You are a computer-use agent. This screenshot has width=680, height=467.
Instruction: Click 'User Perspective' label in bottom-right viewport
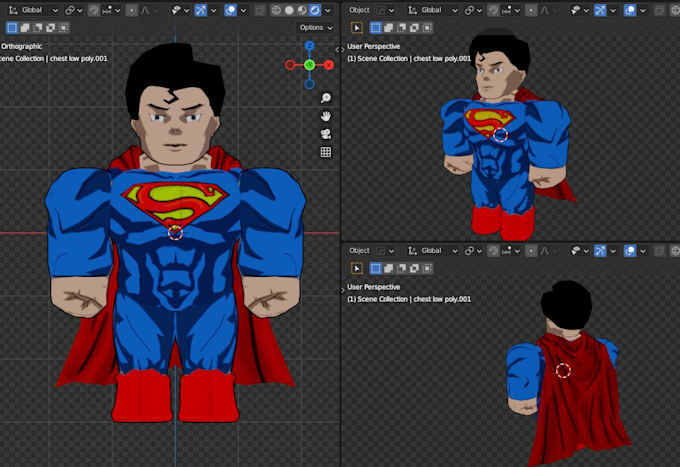tap(373, 287)
